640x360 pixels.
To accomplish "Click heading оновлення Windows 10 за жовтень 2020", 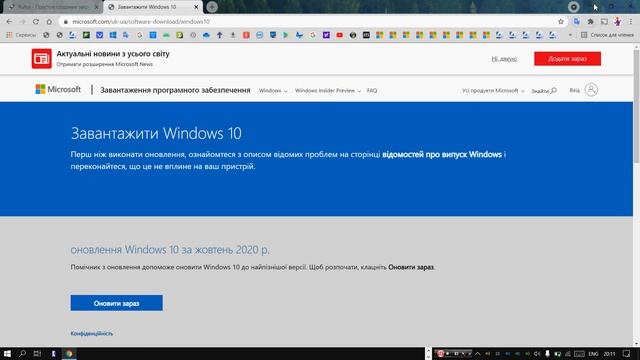I will click(x=170, y=250).
